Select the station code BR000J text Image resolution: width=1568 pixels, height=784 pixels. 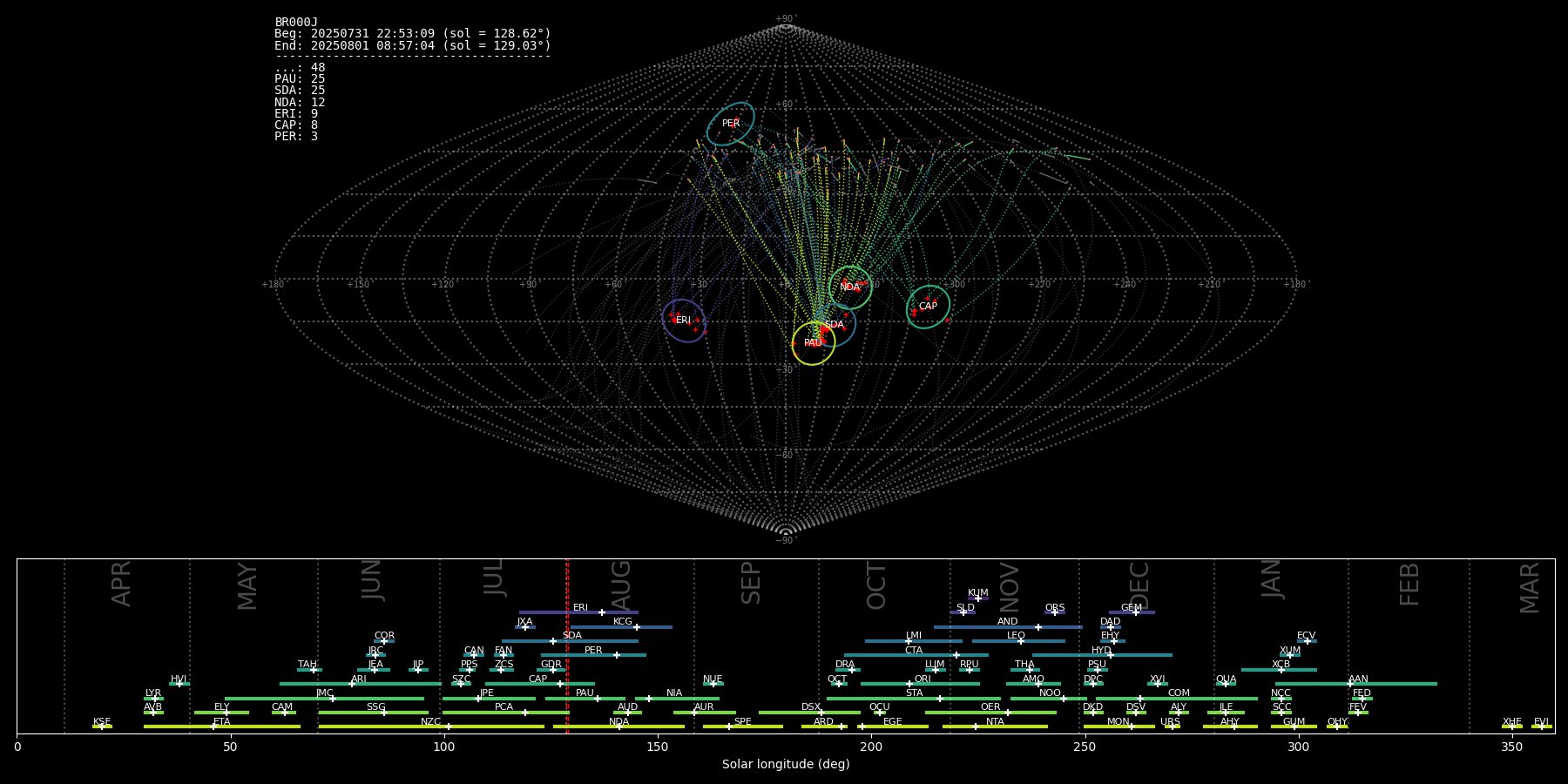[x=296, y=23]
